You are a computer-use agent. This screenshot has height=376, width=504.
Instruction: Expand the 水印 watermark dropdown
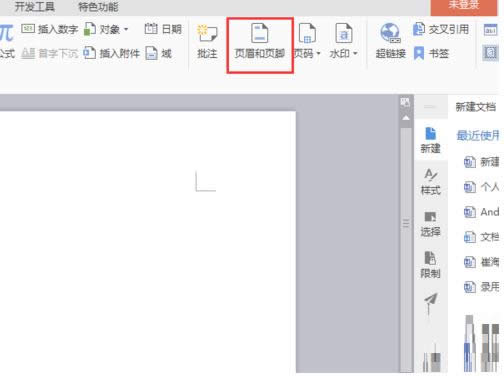(355, 53)
